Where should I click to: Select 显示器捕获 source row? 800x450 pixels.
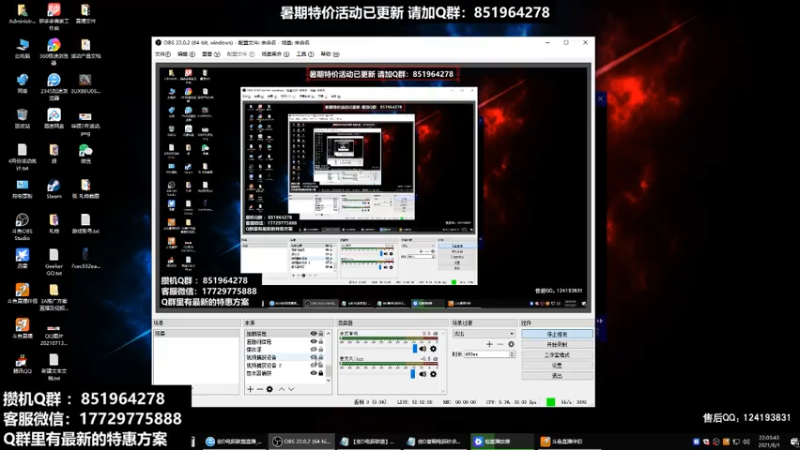coord(284,373)
